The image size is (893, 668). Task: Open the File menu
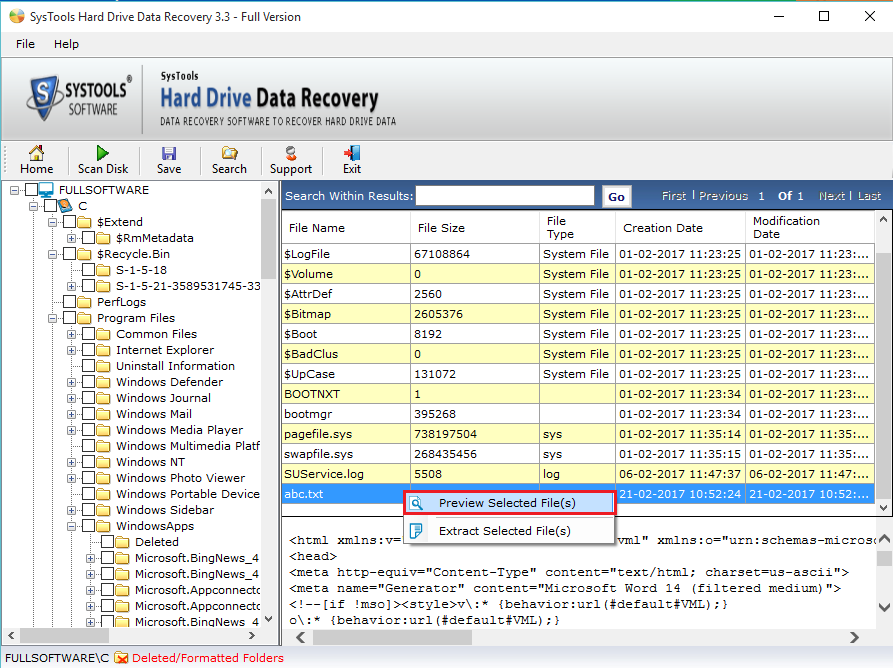tap(25, 44)
